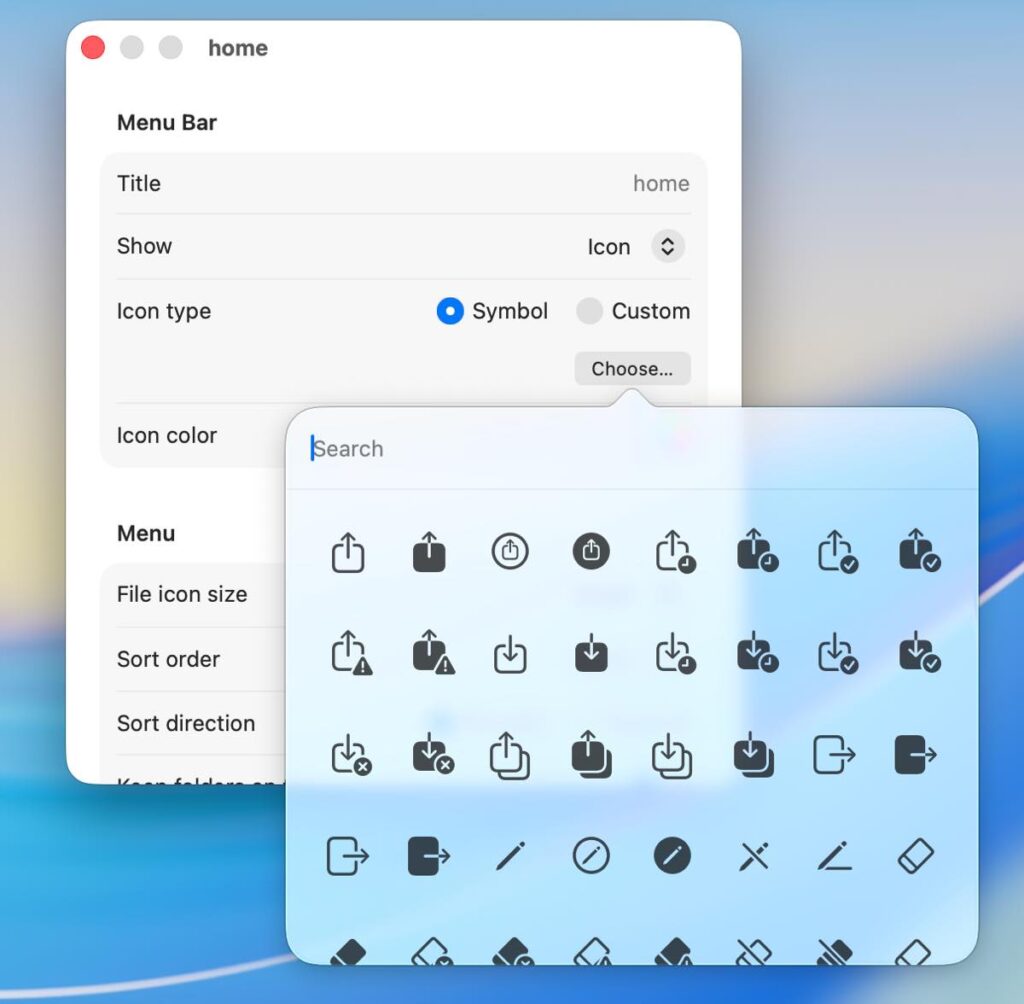Screen dimensions: 1024x1004
Task: Choose the plain pencil symbol
Action: 510,856
